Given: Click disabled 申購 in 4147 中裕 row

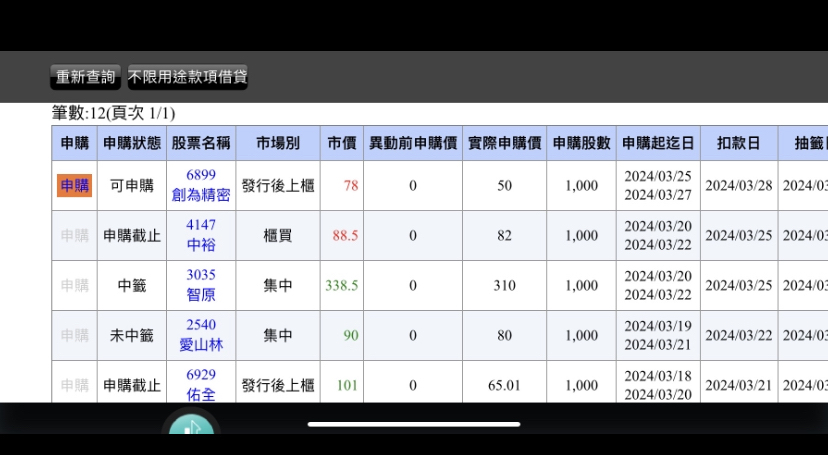Looking at the screenshot, I should (x=74, y=235).
